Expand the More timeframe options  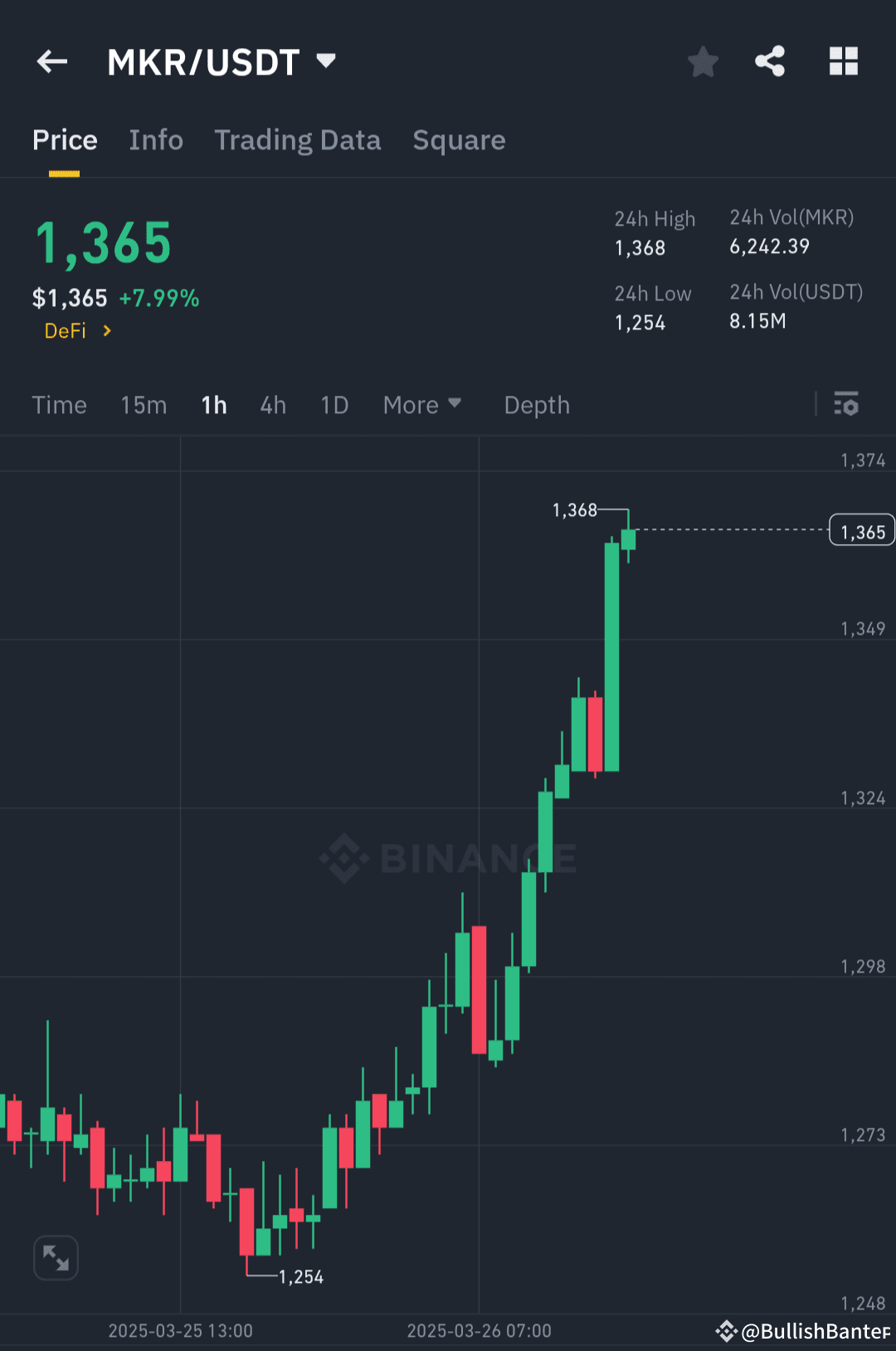421,405
